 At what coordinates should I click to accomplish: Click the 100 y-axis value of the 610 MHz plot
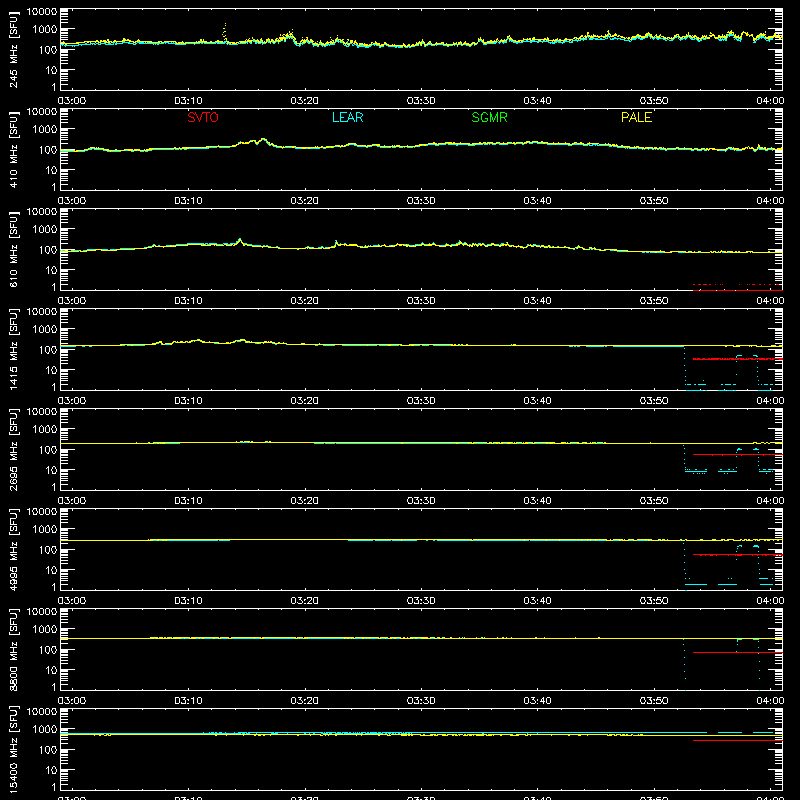(48, 250)
